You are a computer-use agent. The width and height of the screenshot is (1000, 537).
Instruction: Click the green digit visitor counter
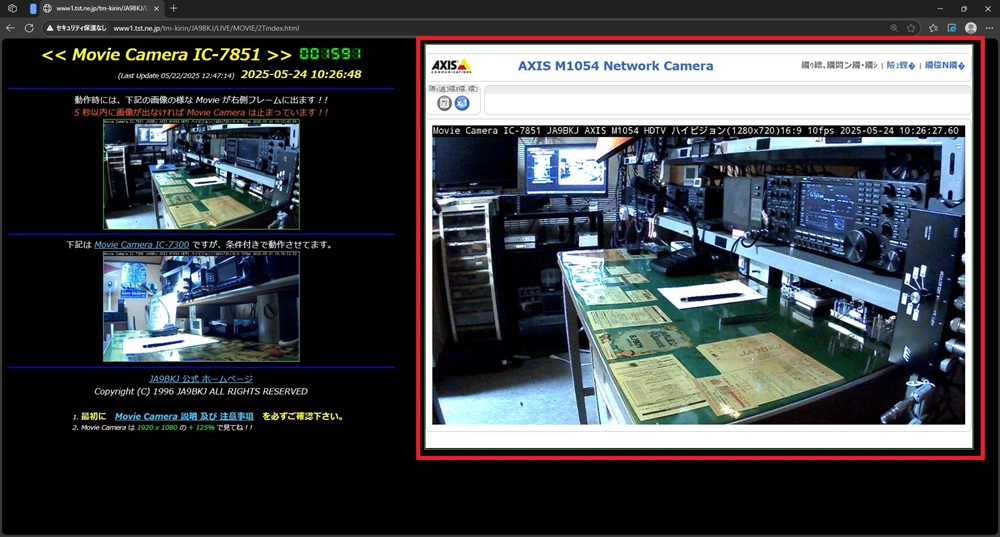coord(330,54)
